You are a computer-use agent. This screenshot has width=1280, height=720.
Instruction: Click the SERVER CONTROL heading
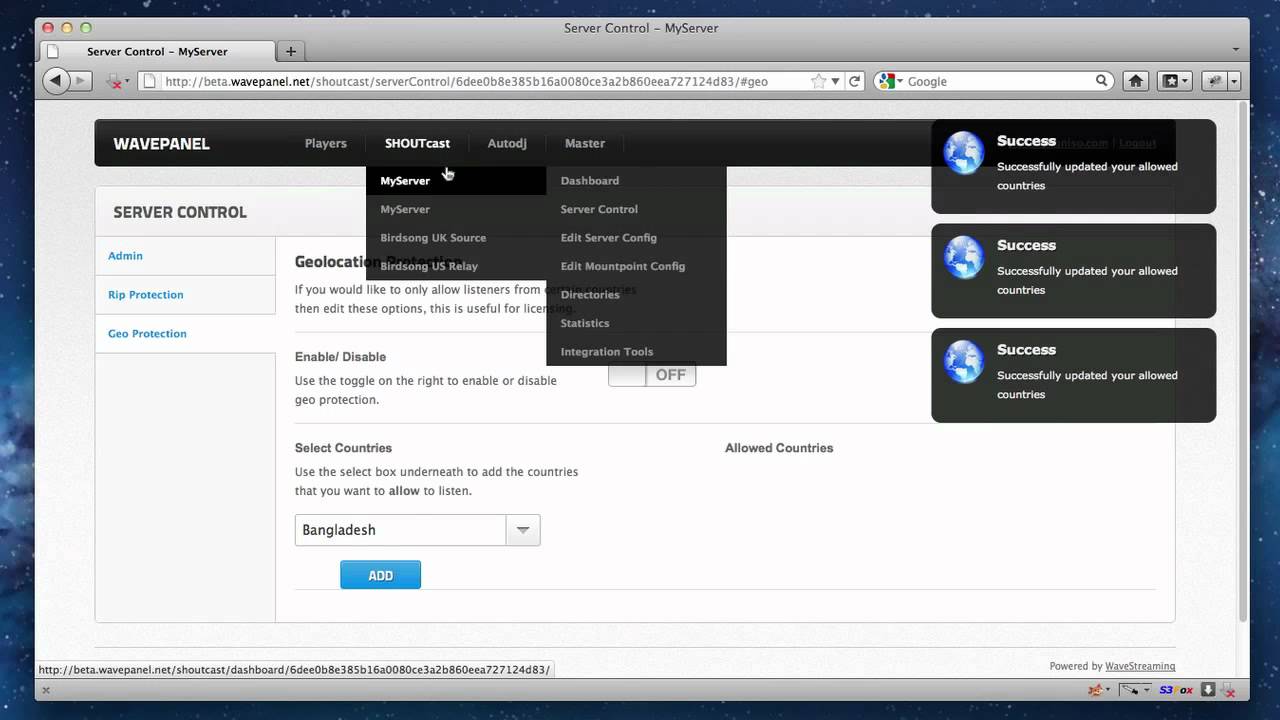(180, 212)
